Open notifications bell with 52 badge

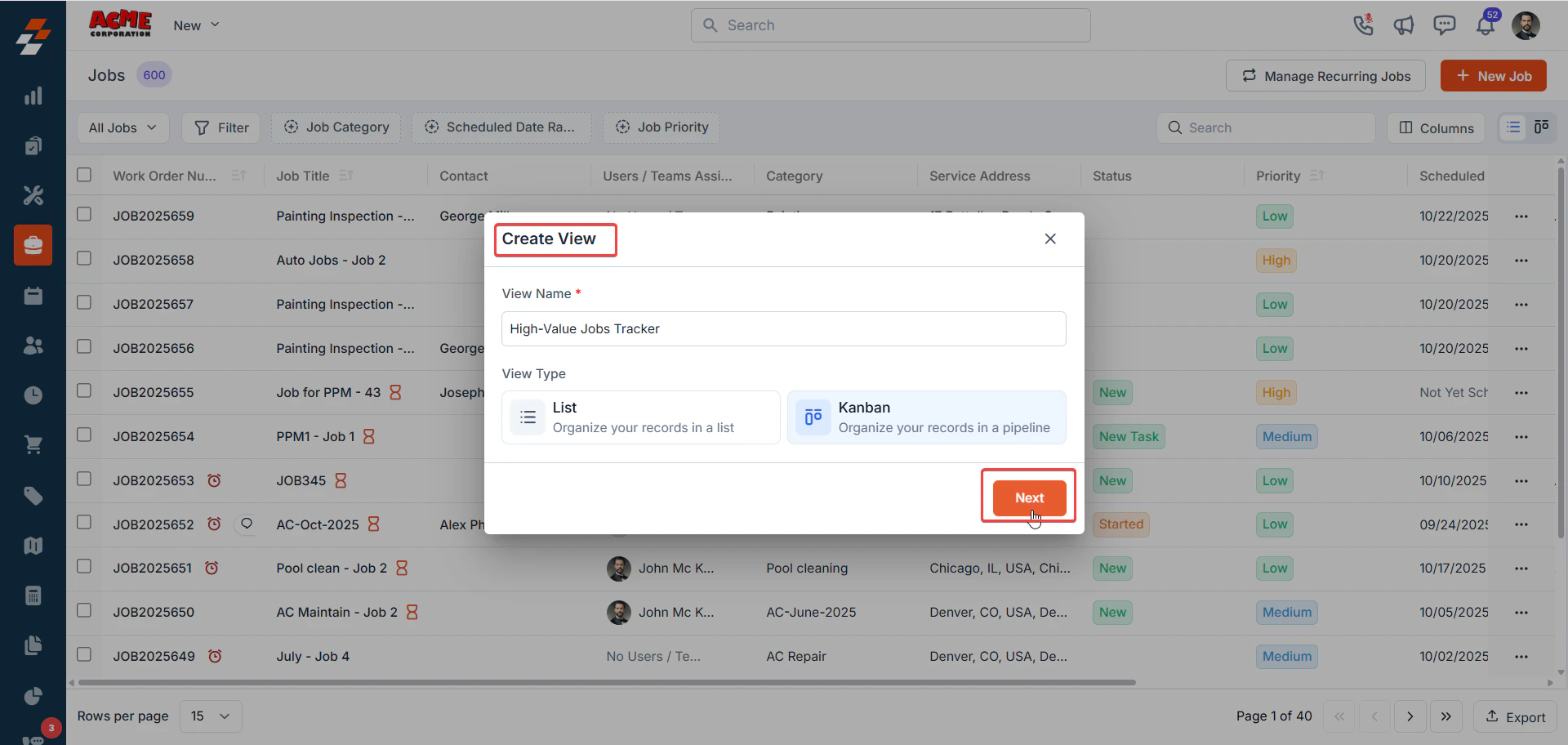point(1486,25)
